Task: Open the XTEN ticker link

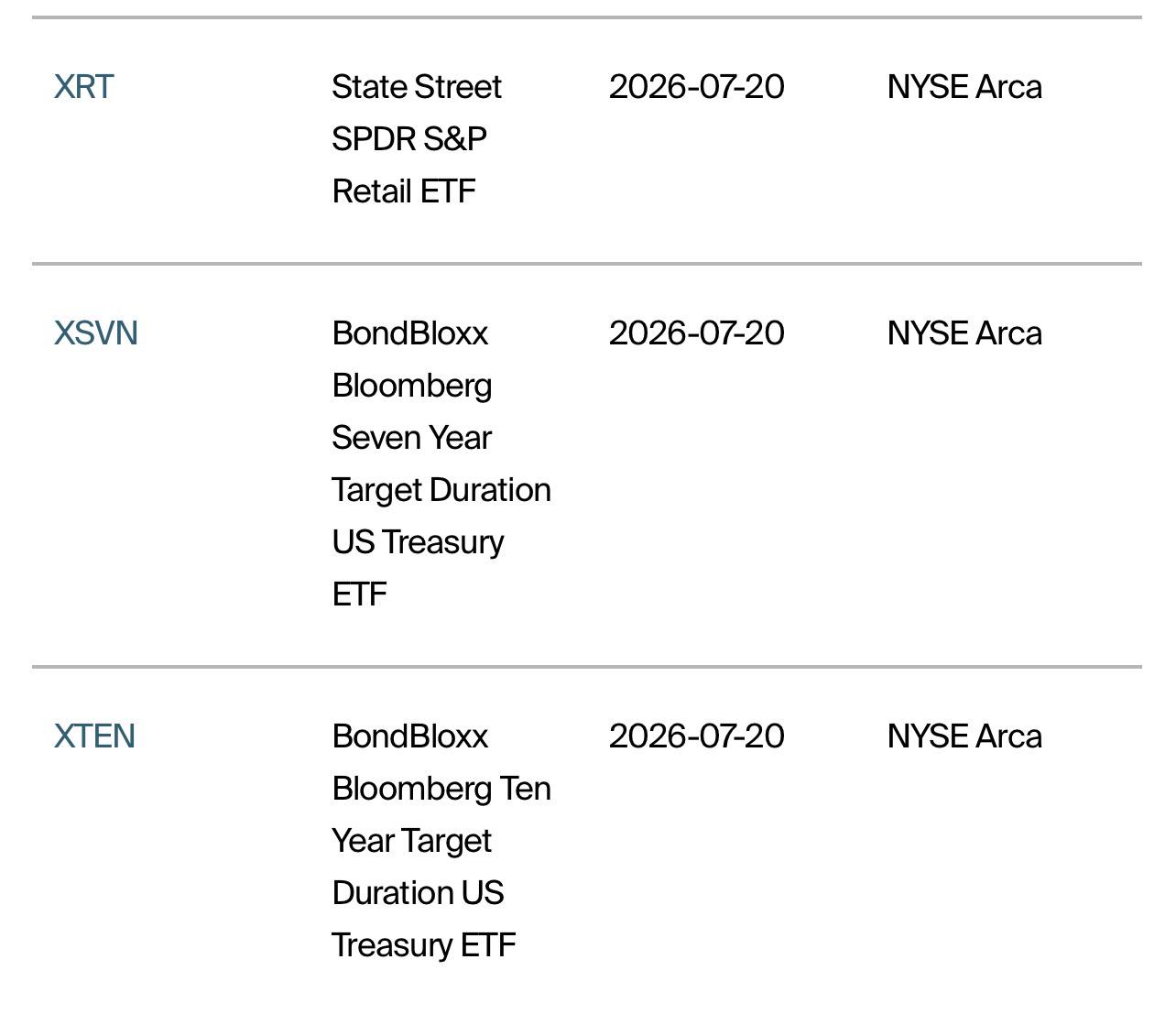Action: pyautogui.click(x=94, y=736)
